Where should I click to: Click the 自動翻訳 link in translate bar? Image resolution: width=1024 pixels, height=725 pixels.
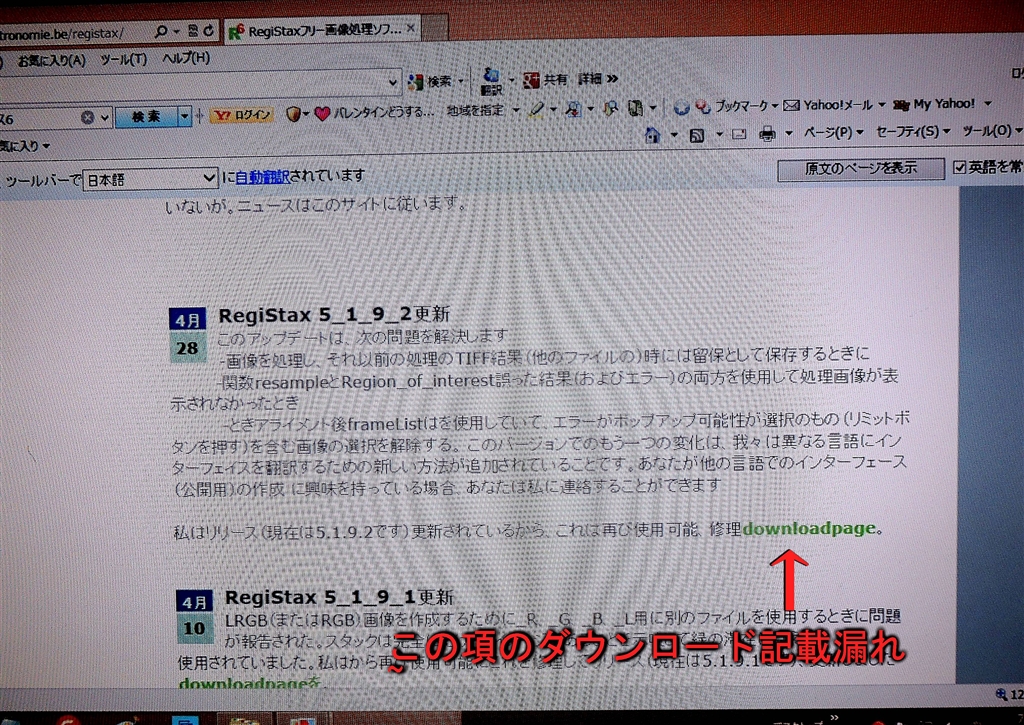click(x=263, y=177)
